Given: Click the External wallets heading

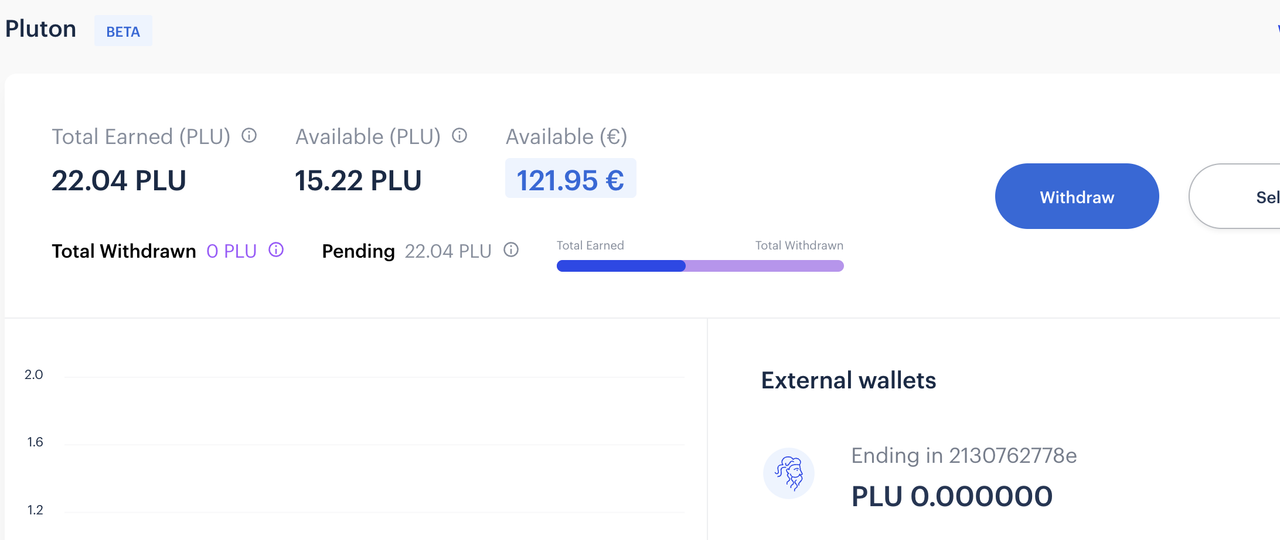Looking at the screenshot, I should tap(848, 380).
